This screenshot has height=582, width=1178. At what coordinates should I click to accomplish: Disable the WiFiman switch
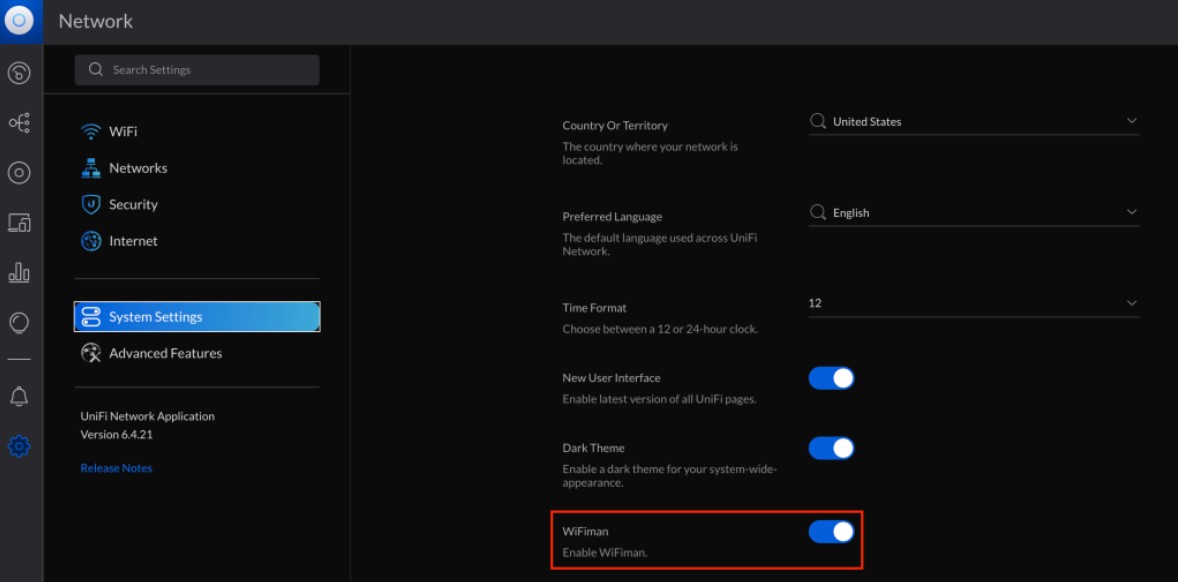click(x=831, y=532)
